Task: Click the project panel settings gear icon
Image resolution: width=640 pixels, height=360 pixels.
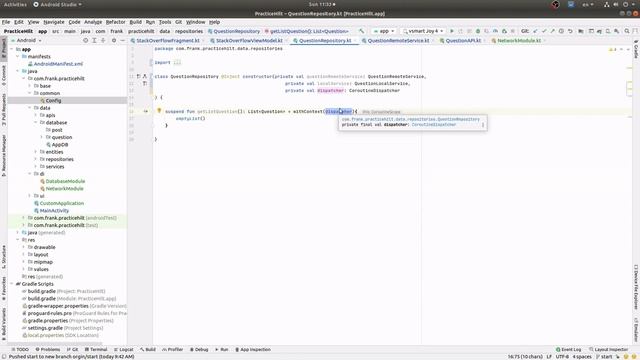Action: [x=114, y=40]
